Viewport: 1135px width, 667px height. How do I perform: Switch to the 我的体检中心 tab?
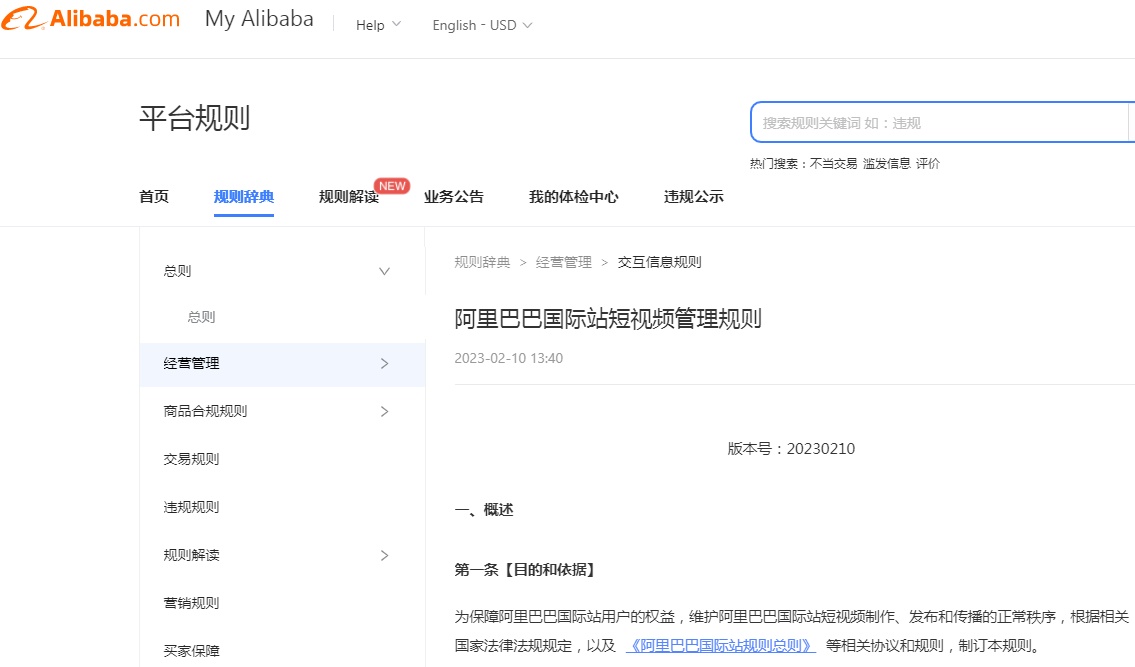click(x=573, y=196)
